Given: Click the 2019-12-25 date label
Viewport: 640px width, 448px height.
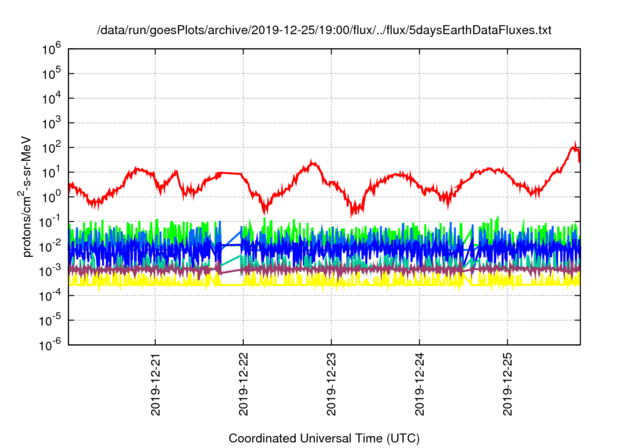Looking at the screenshot, I should coord(507,384).
